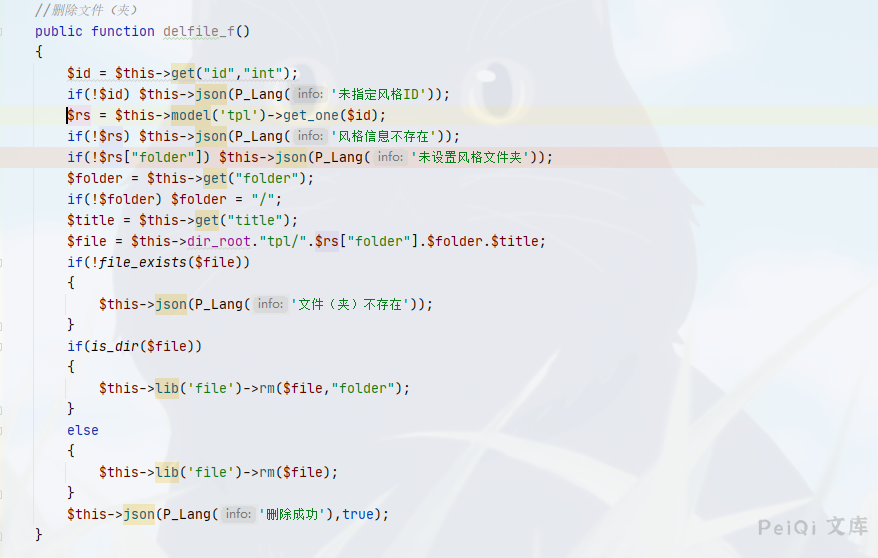Screen dimensions: 878x558
Task: Click the public keyword
Action: 59,31
